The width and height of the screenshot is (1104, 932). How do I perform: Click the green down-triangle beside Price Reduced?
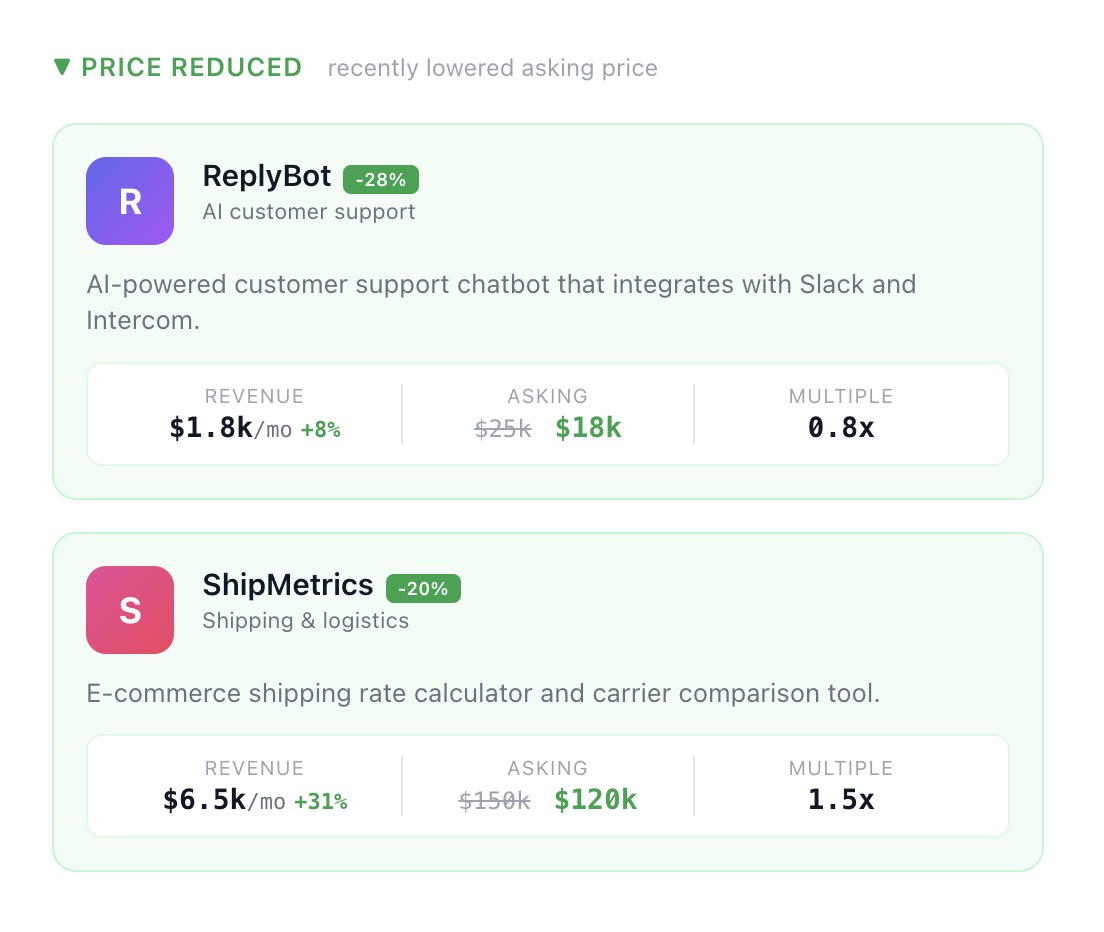point(63,67)
